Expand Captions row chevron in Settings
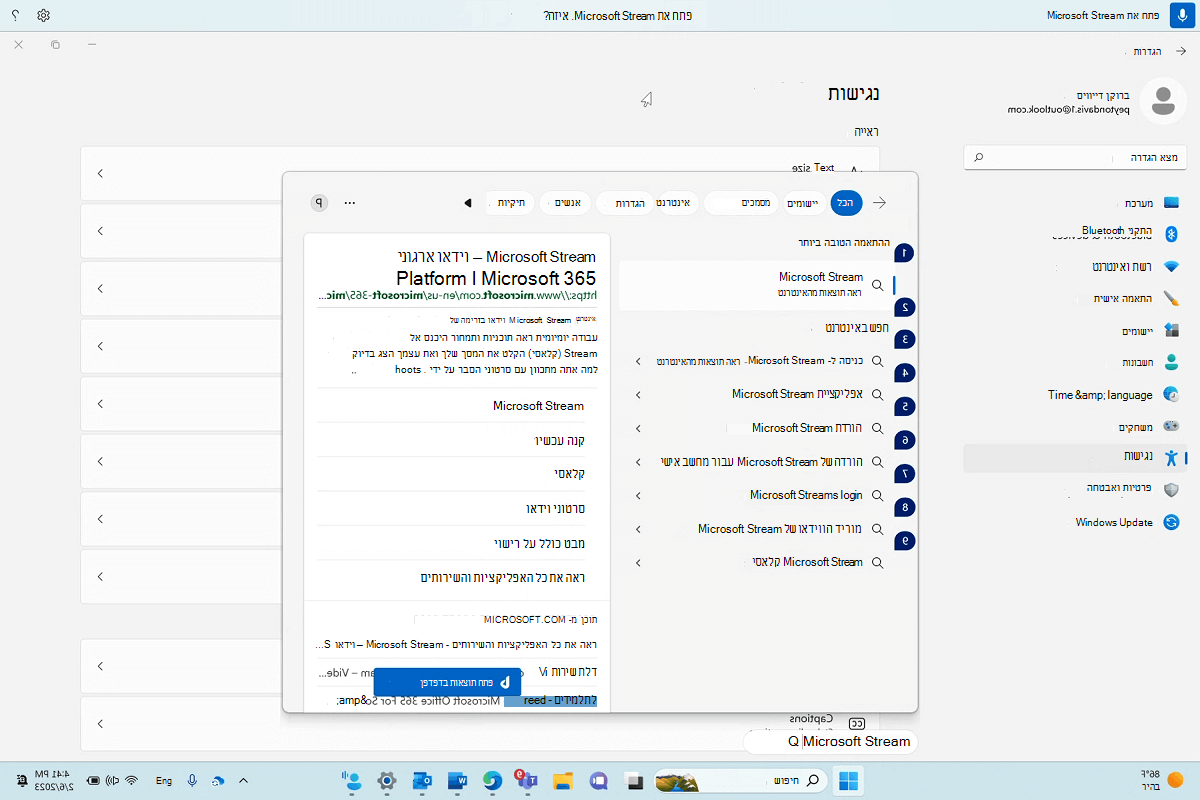 (x=100, y=722)
